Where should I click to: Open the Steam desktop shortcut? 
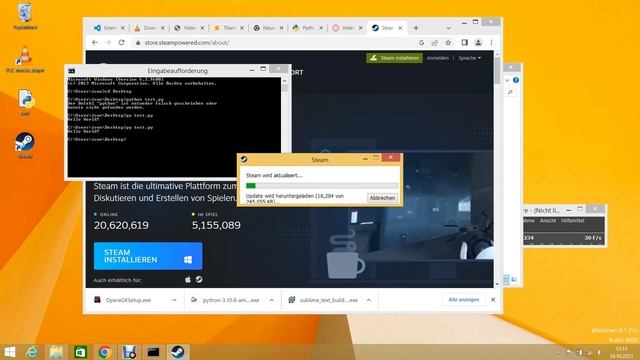(x=25, y=145)
